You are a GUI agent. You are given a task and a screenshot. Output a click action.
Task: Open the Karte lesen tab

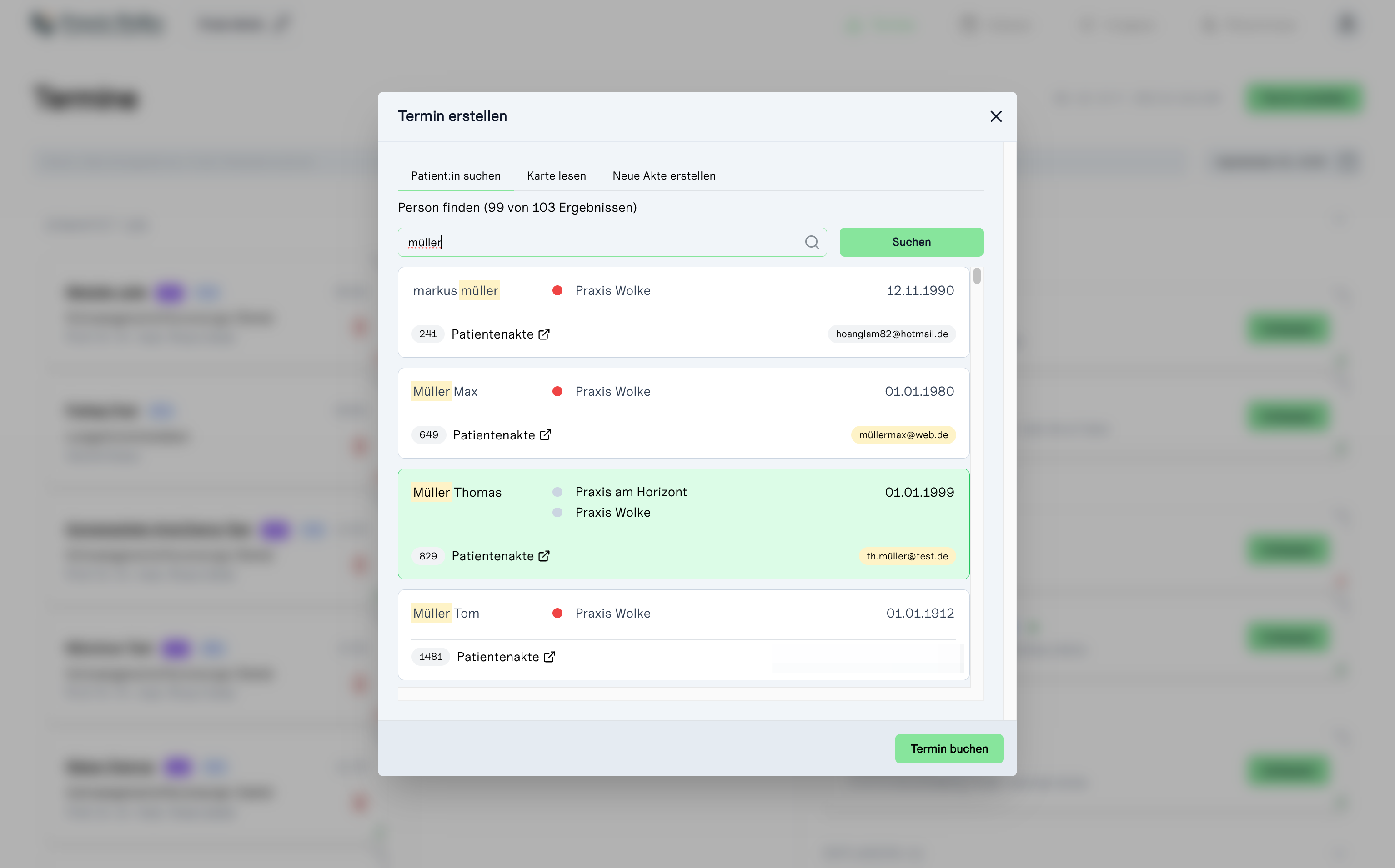557,176
